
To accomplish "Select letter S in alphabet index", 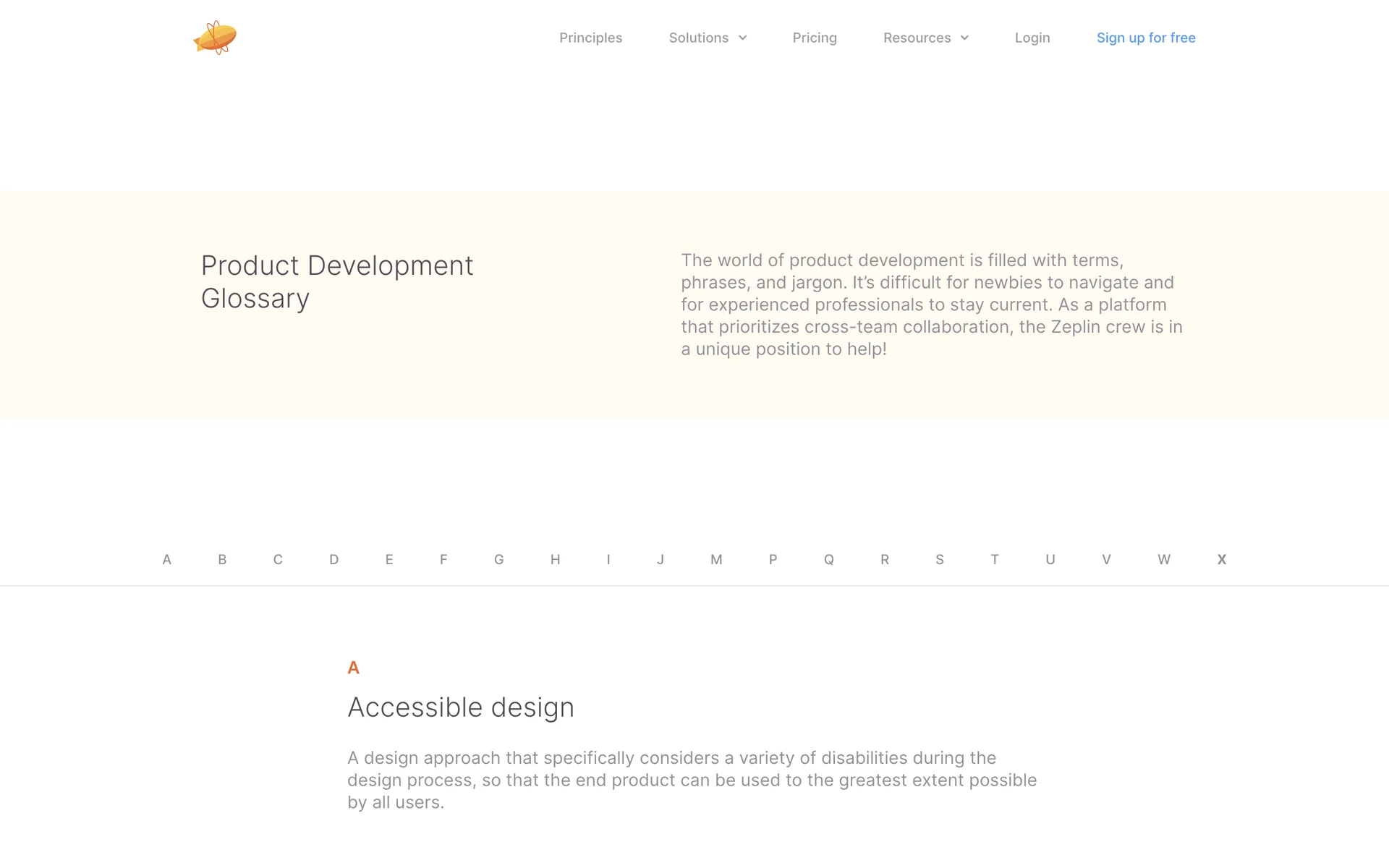I will tap(939, 559).
